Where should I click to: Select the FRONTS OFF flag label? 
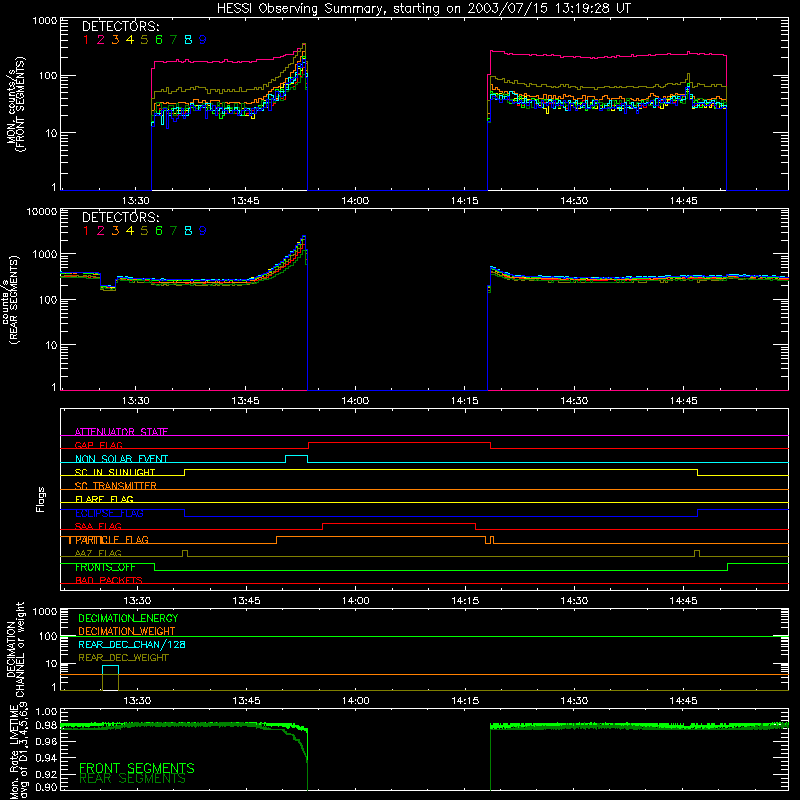105,567
